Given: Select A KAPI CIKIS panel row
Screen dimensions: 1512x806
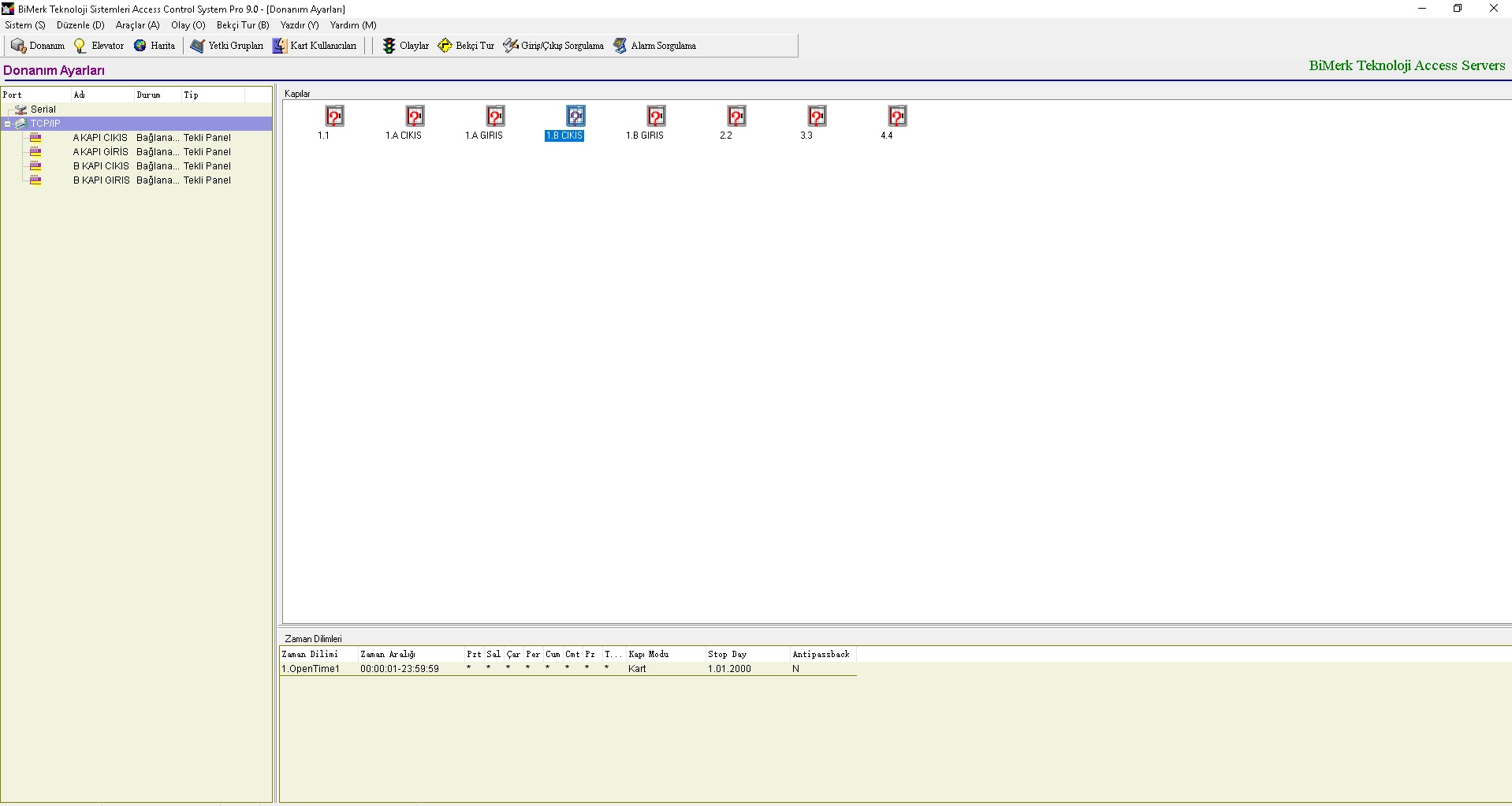Looking at the screenshot, I should coord(100,138).
